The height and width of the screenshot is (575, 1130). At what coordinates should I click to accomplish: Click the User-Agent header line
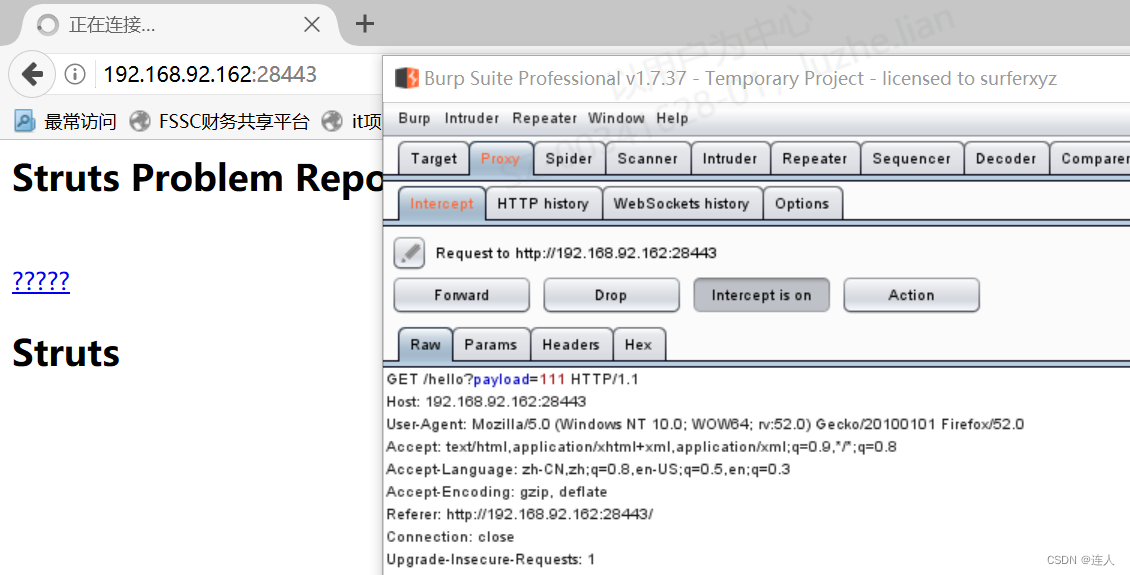(705, 424)
